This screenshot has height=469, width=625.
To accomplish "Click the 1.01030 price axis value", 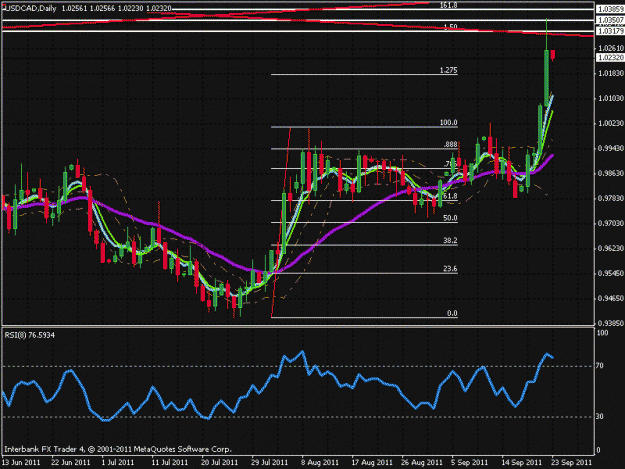I will (x=611, y=98).
